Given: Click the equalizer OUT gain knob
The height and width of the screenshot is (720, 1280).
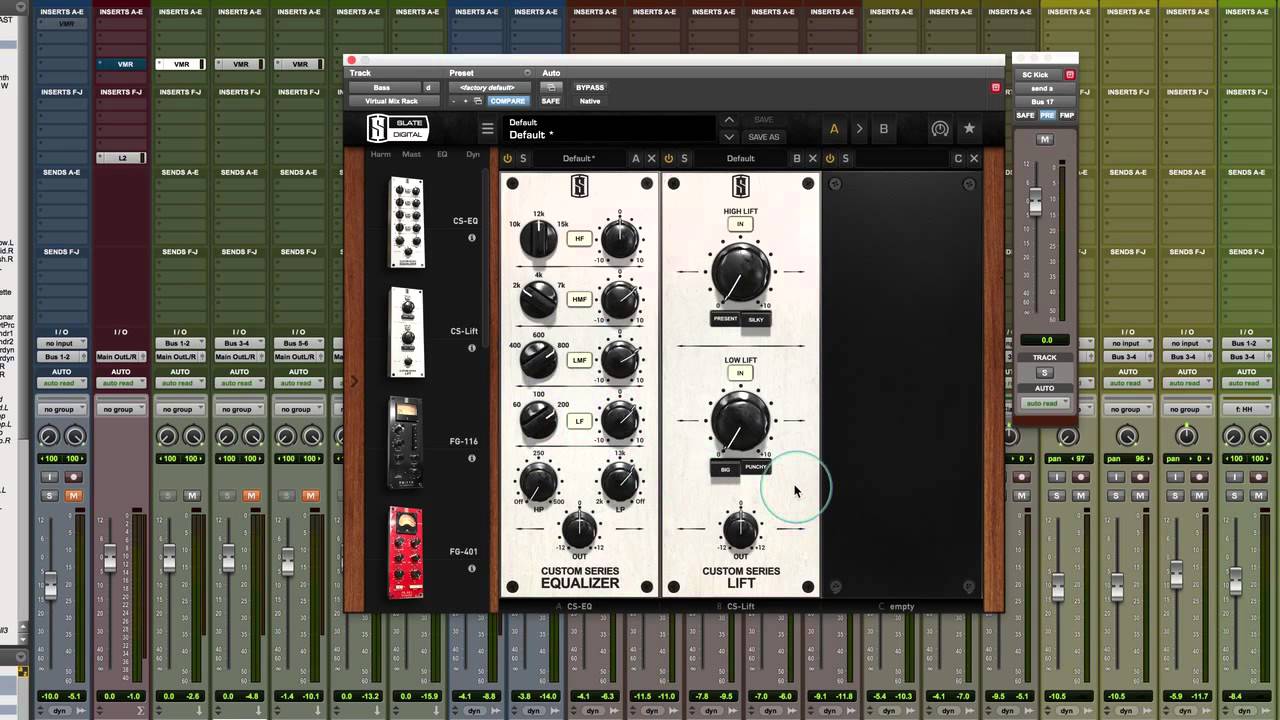Looking at the screenshot, I should coord(579,530).
